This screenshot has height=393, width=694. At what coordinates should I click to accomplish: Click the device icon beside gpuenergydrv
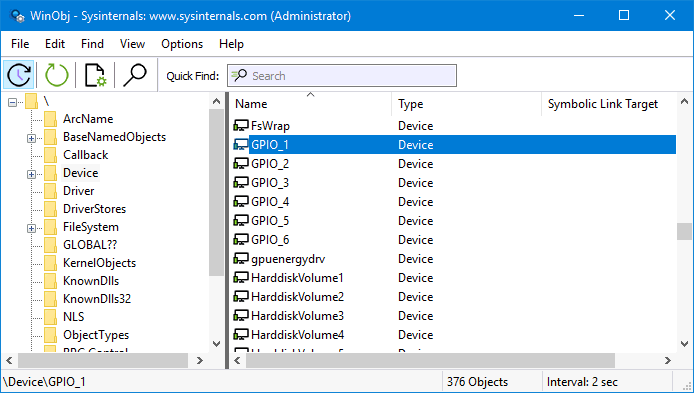[241, 259]
